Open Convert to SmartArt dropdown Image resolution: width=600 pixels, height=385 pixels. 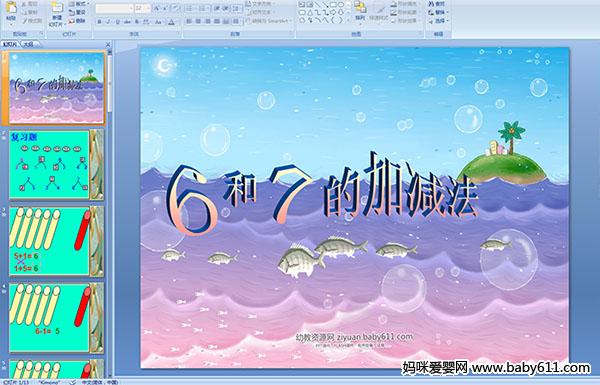269,21
